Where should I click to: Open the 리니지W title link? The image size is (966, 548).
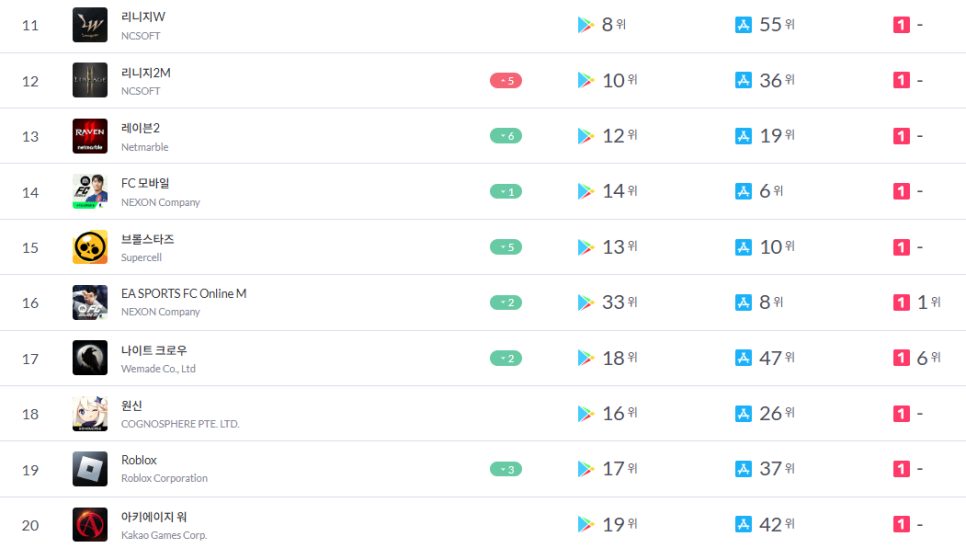point(143,17)
